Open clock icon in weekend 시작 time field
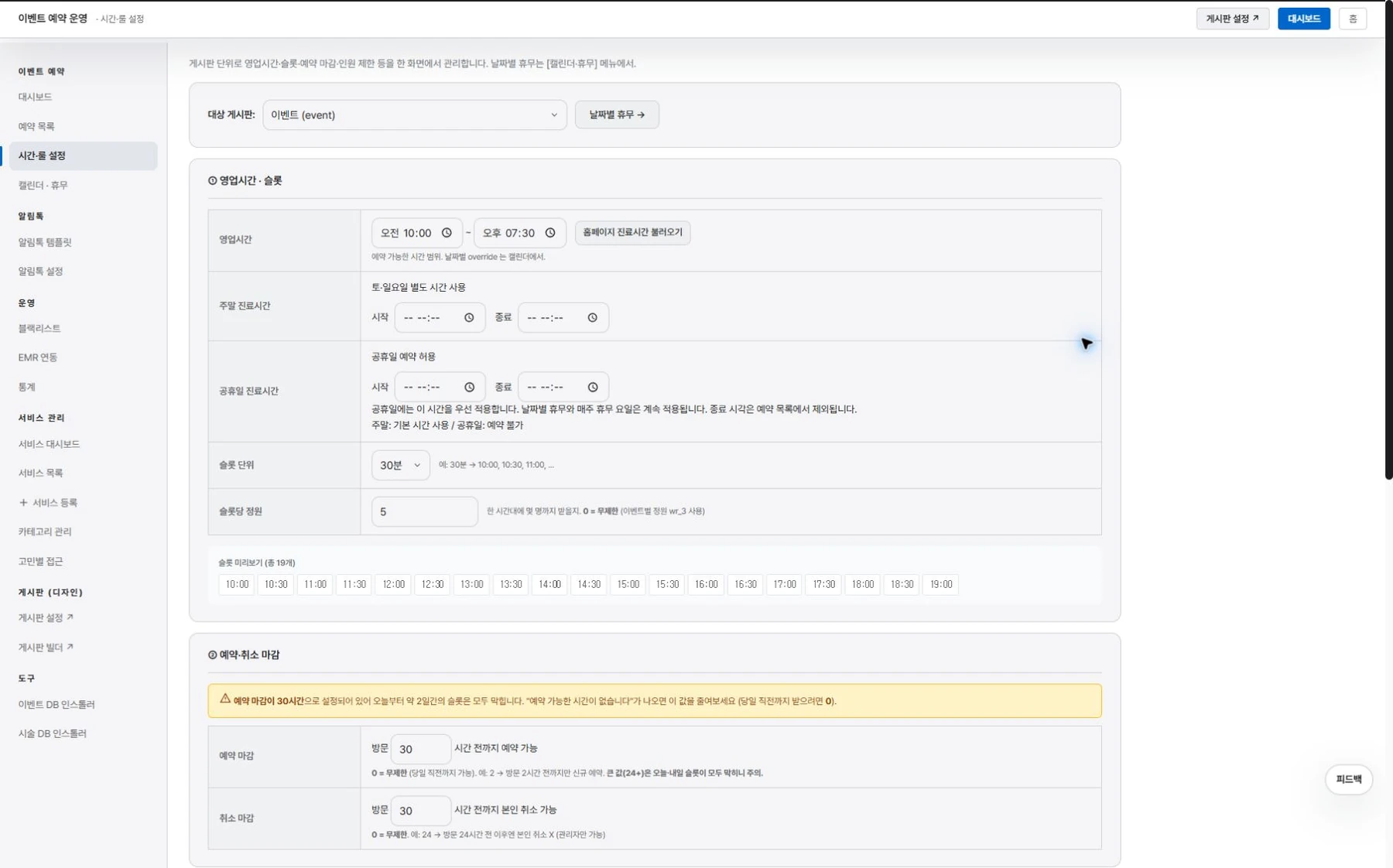 pos(469,318)
